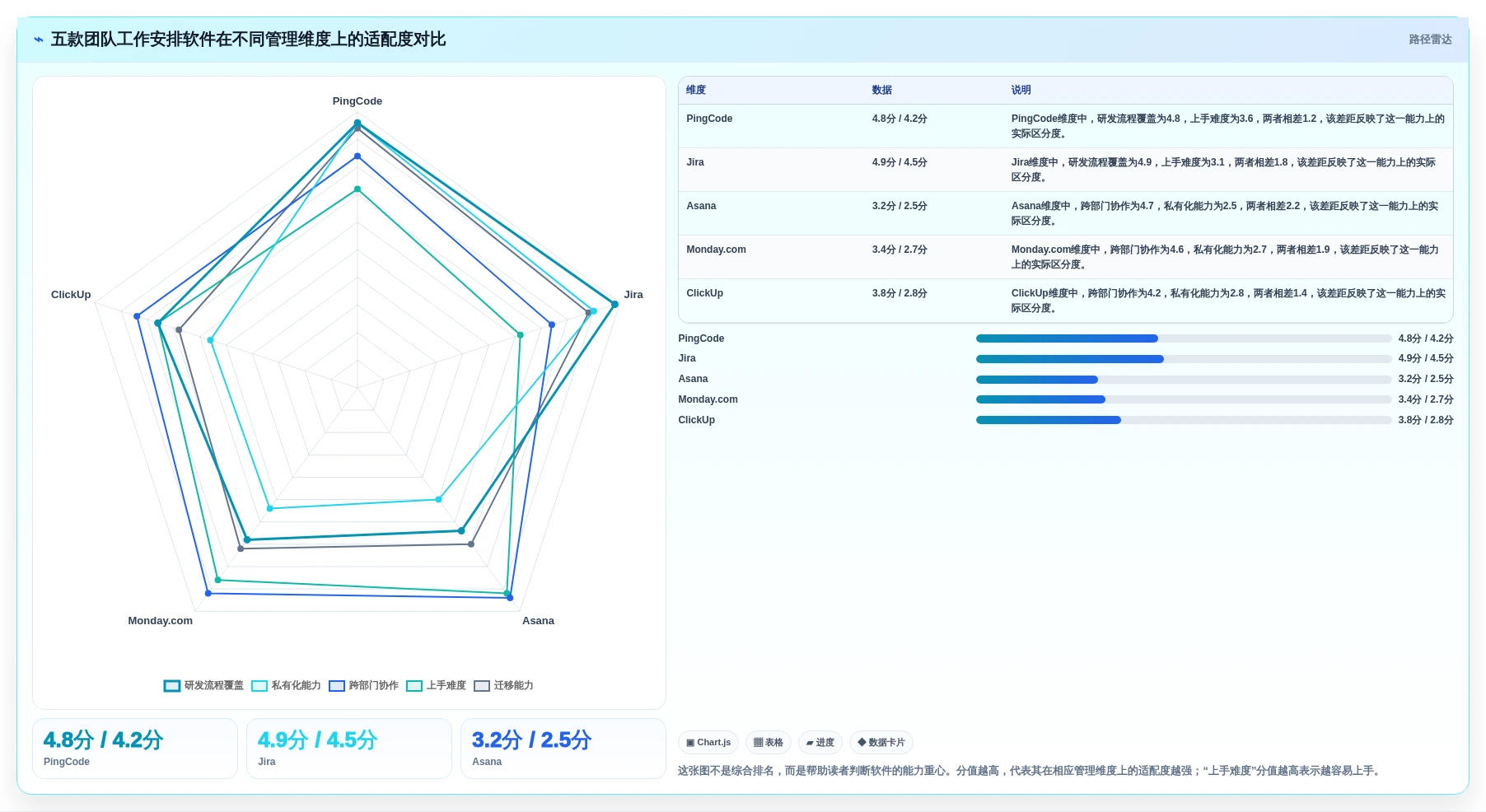Click table cell 4.8分 / 4.2分
Image resolution: width=1486 pixels, height=812 pixels.
pos(900,119)
